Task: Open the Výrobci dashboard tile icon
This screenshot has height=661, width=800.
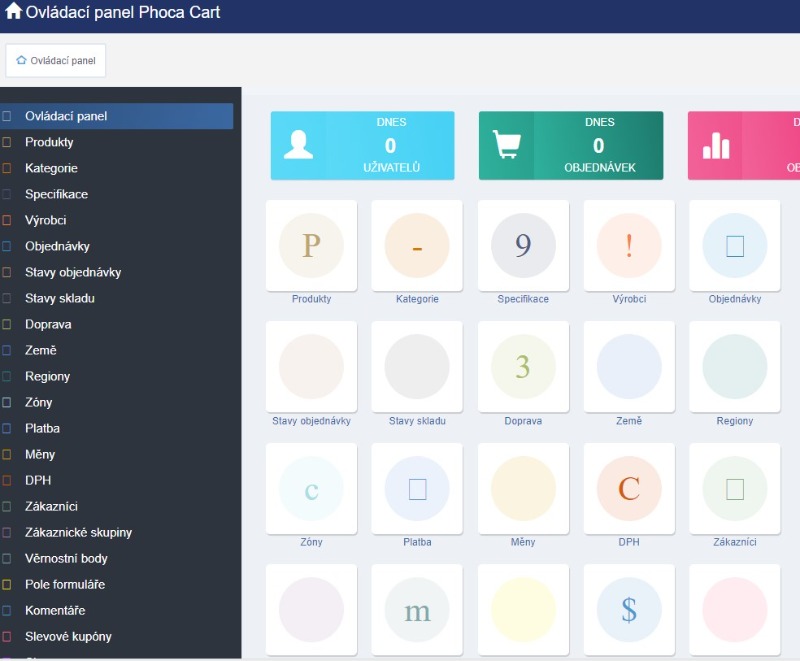Action: point(629,245)
